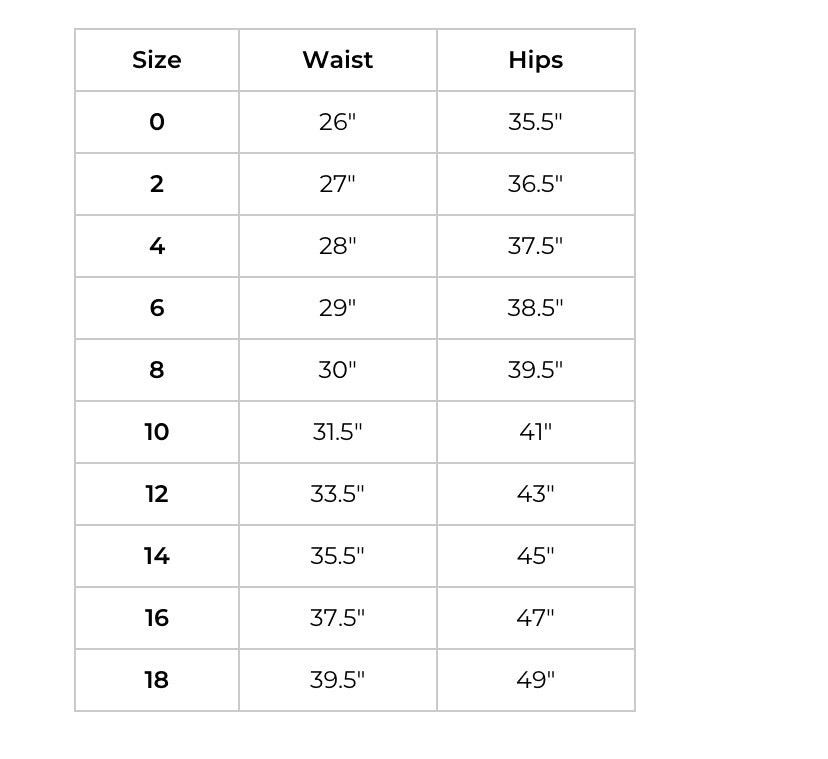Screen dimensions: 828x759
Task: Click the 49" hips measurement
Action: click(535, 680)
